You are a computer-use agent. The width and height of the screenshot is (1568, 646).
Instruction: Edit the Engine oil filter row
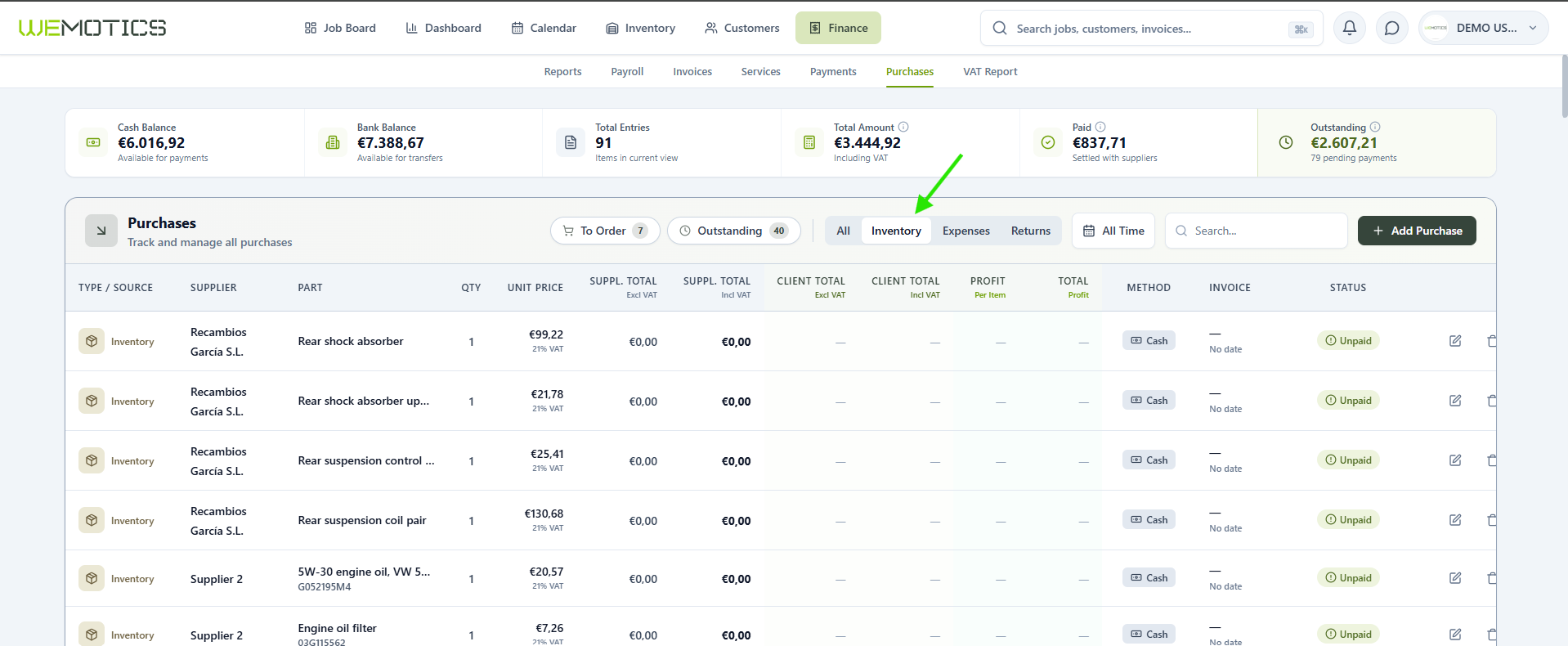tap(1455, 635)
